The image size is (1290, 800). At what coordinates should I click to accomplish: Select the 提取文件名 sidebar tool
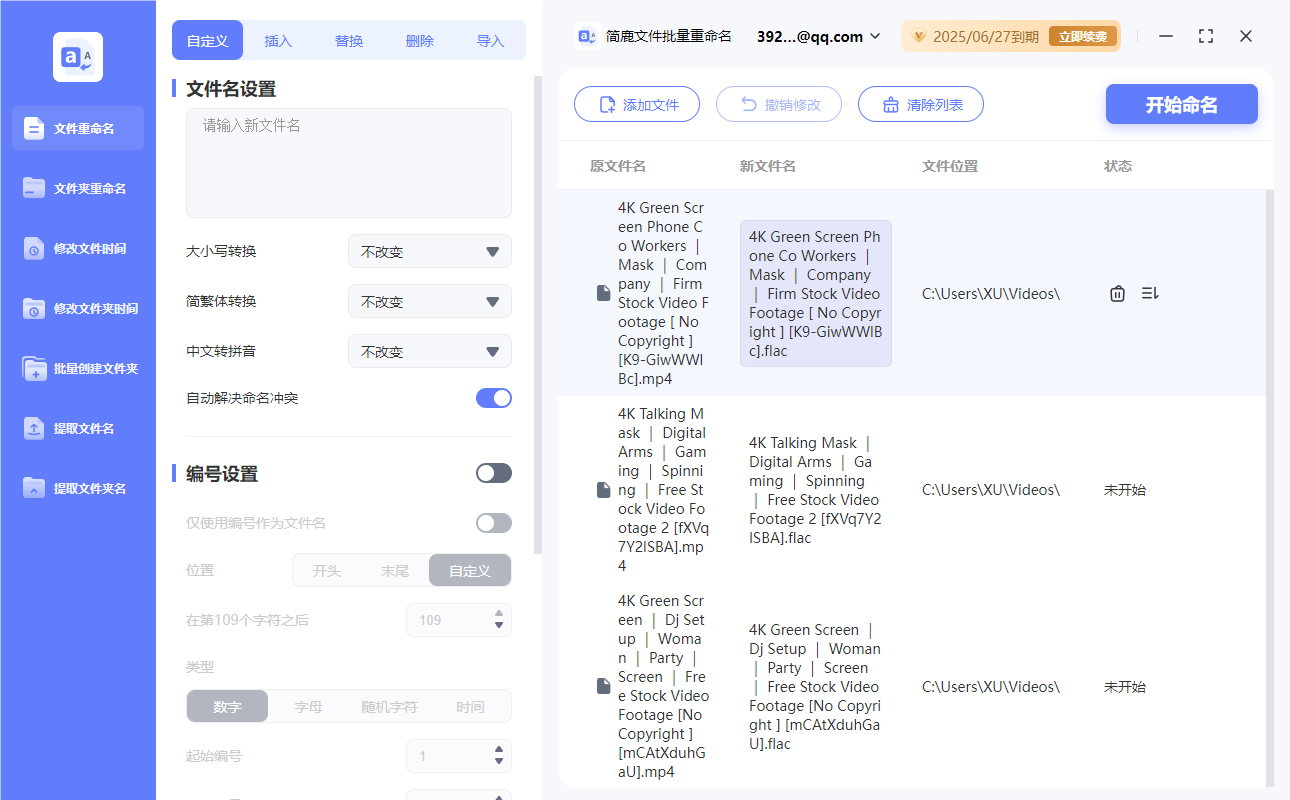77,428
